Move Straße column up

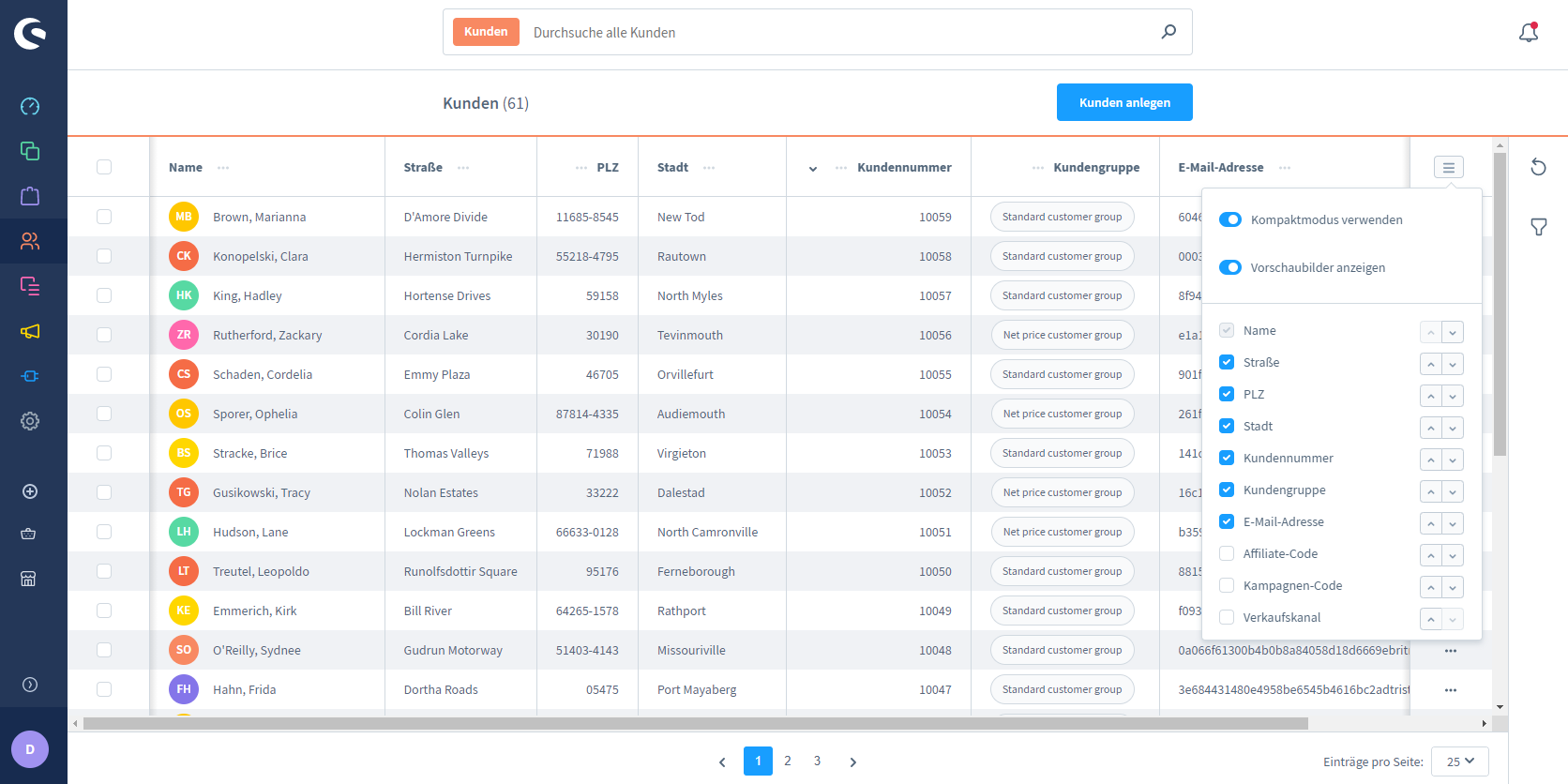(x=1431, y=364)
